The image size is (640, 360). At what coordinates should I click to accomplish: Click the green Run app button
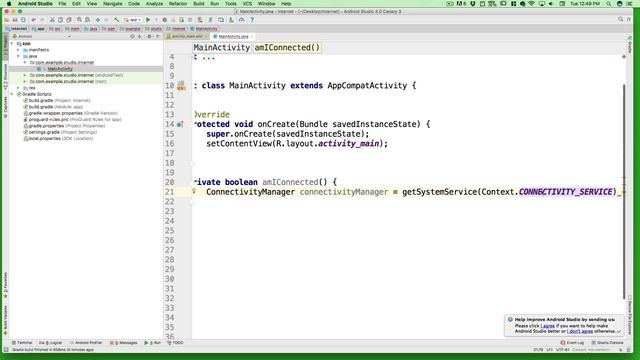148,20
